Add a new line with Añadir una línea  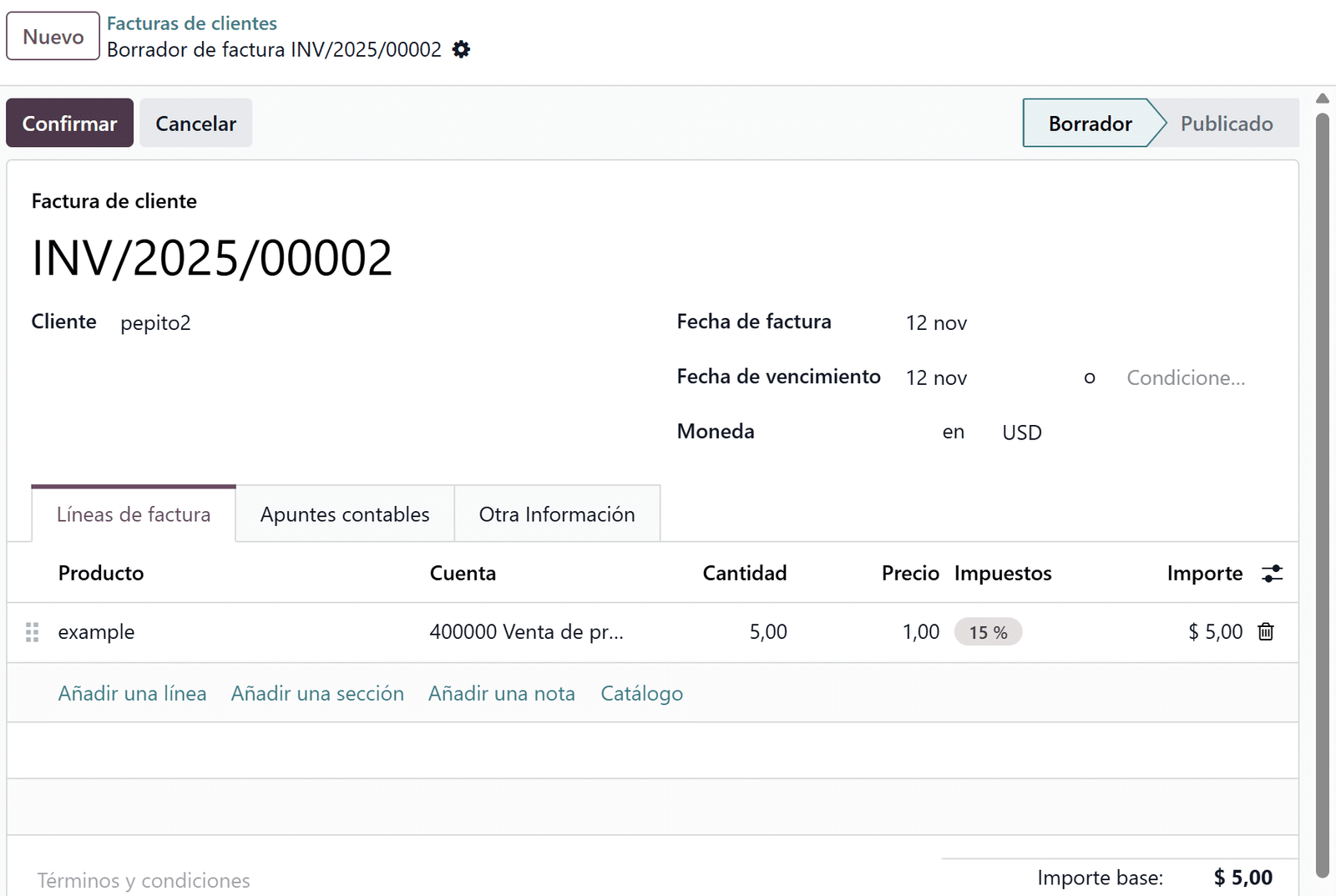tap(132, 693)
